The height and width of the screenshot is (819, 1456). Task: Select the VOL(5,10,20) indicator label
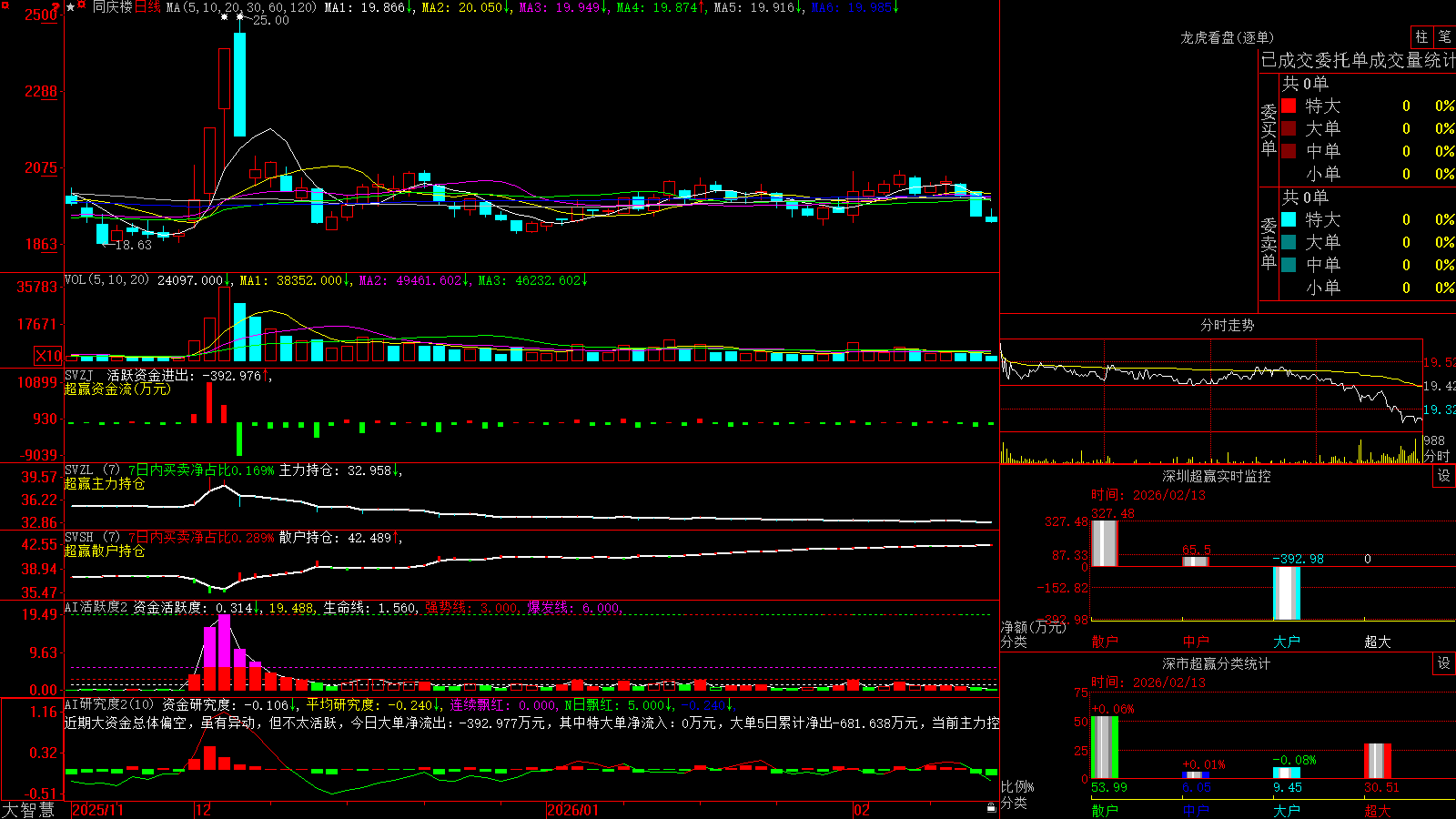coord(106,280)
